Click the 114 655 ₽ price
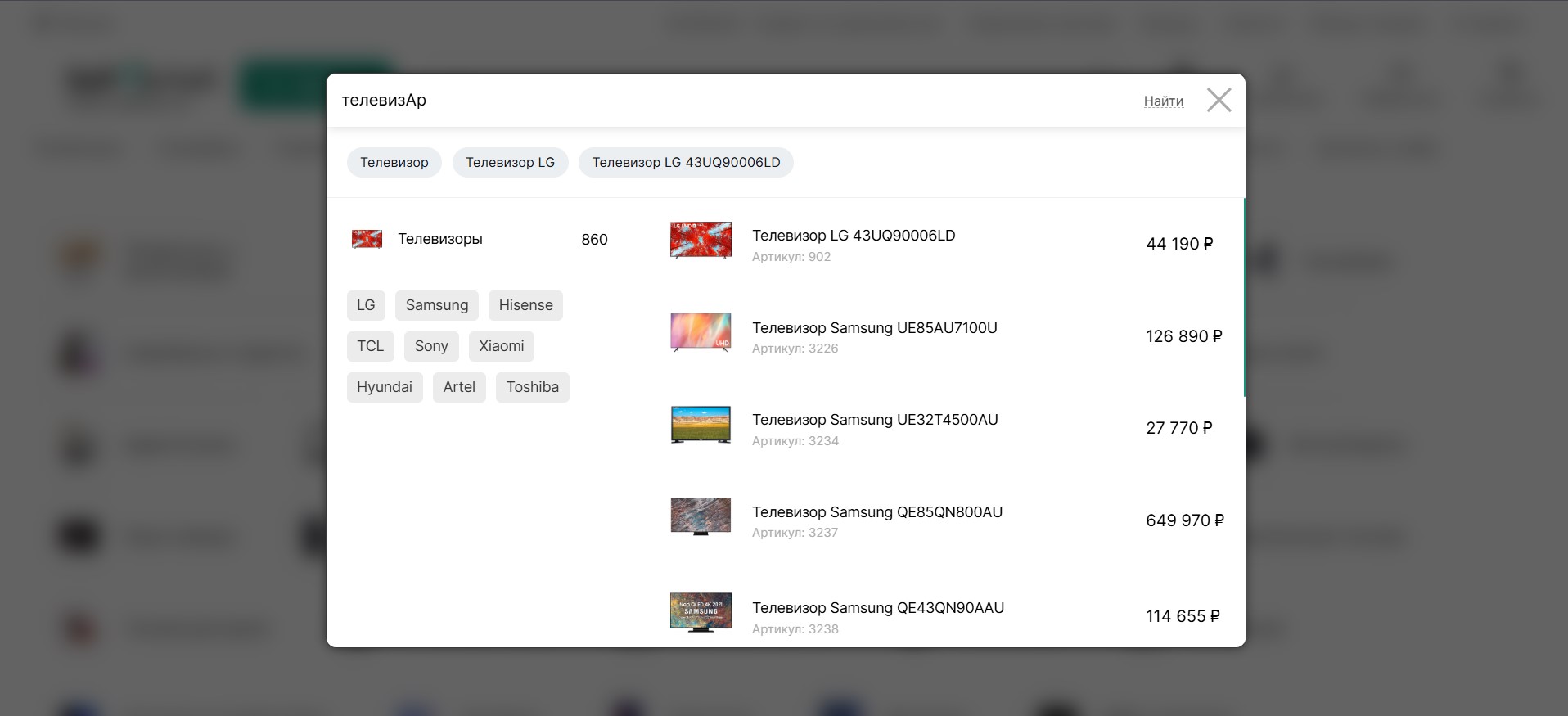The height and width of the screenshot is (716, 1568). 1183,616
